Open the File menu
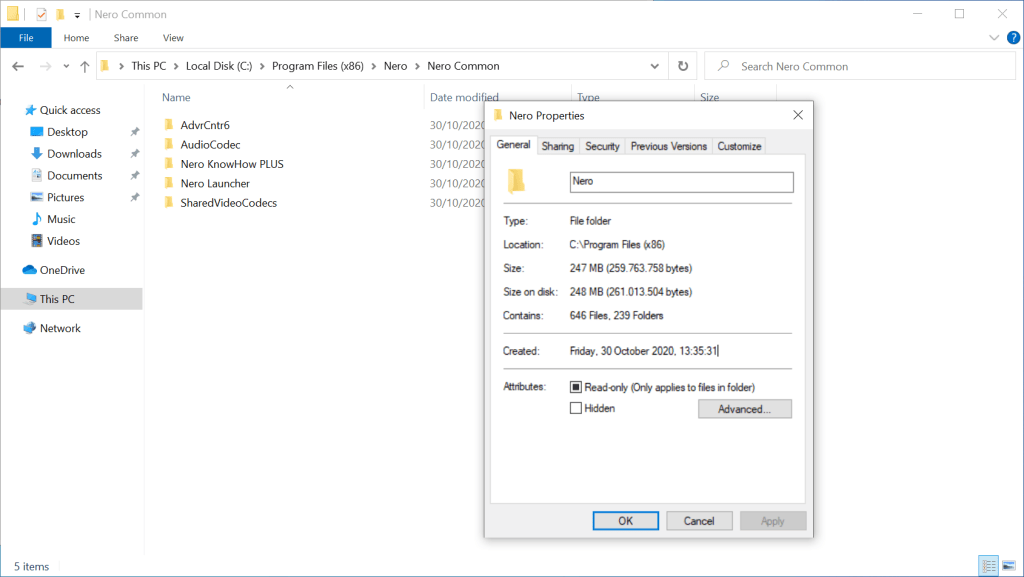Viewport: 1024px width, 577px height. coord(26,38)
